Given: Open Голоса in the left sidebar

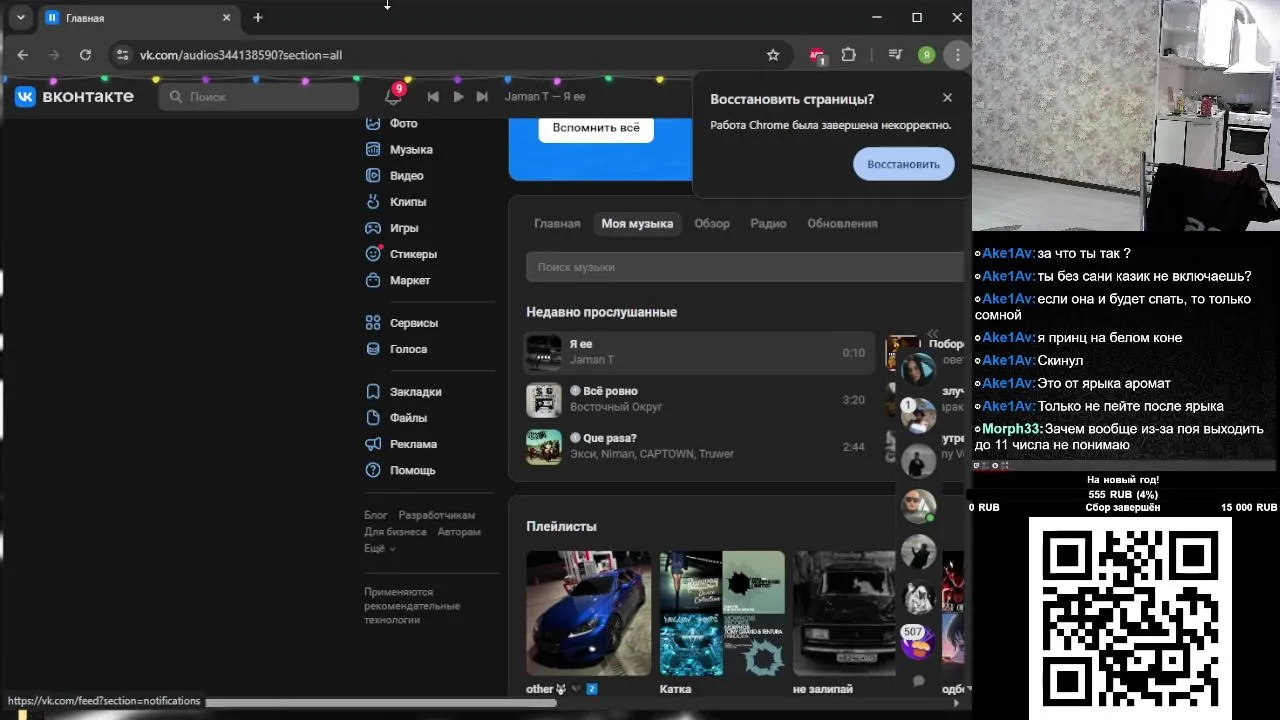Looking at the screenshot, I should point(396,349).
